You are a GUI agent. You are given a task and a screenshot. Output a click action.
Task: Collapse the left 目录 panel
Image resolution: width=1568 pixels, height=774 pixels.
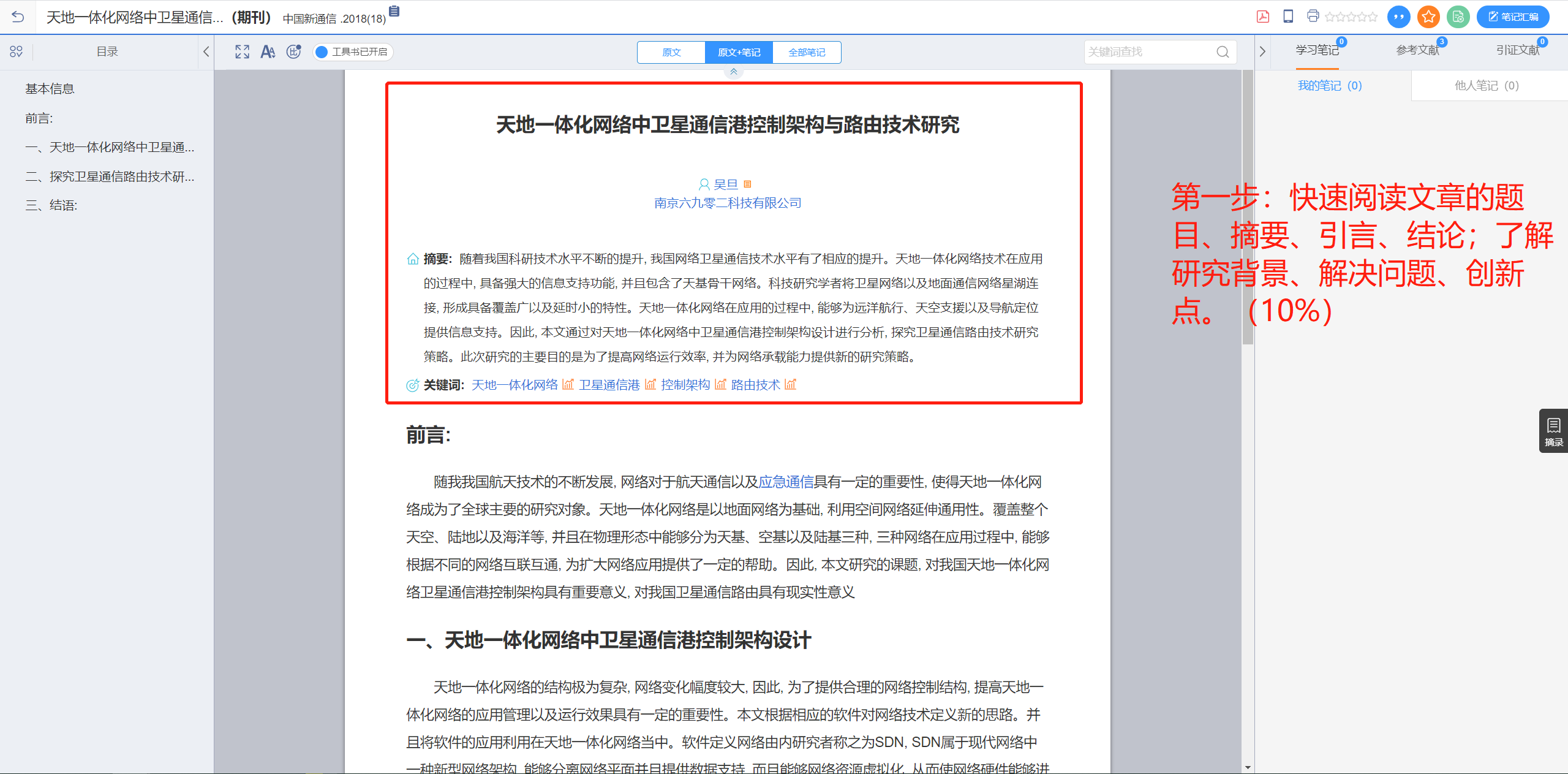click(x=206, y=51)
